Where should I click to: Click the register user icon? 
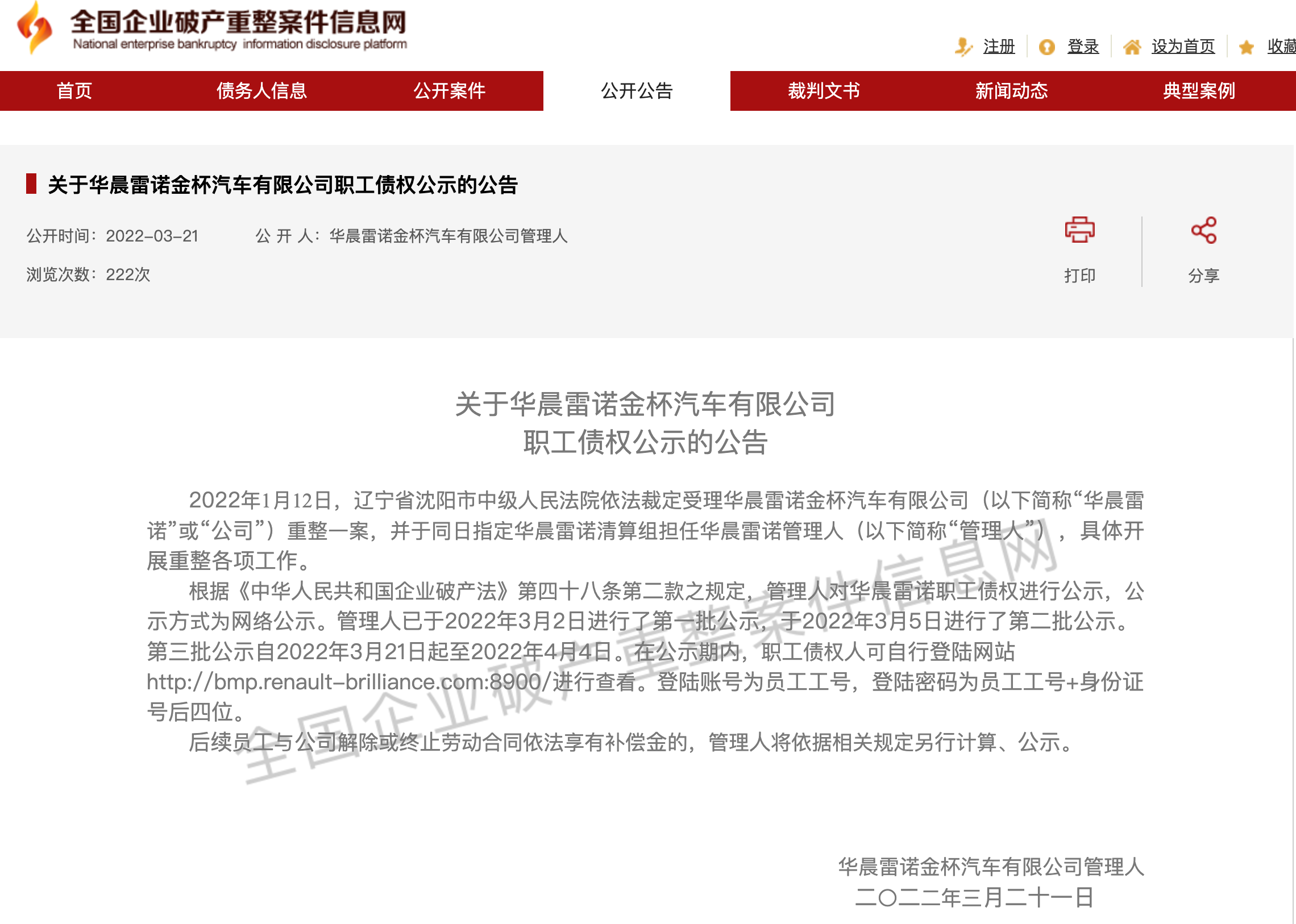(x=963, y=47)
